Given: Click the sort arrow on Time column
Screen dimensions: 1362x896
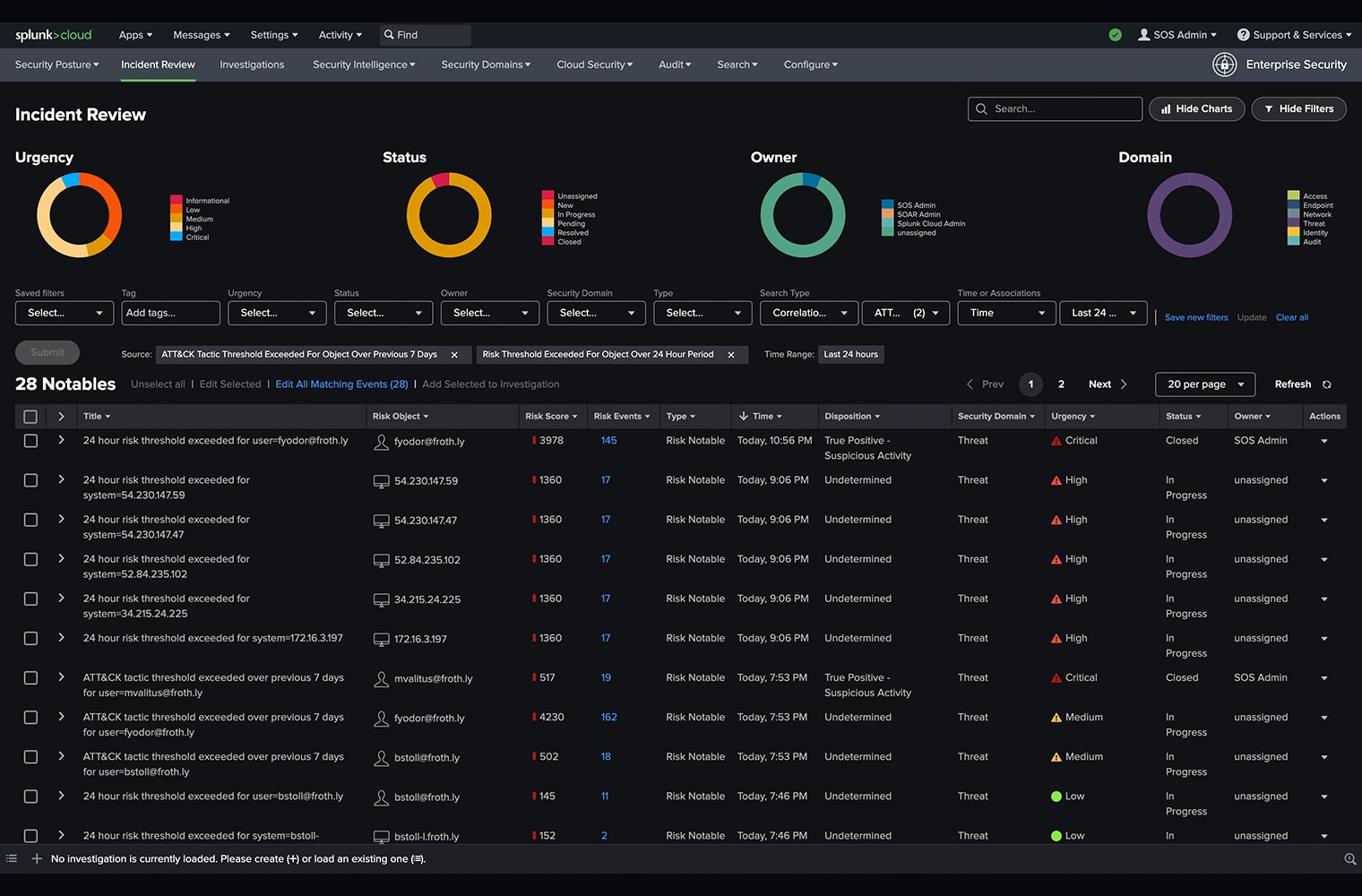Looking at the screenshot, I should [x=744, y=416].
